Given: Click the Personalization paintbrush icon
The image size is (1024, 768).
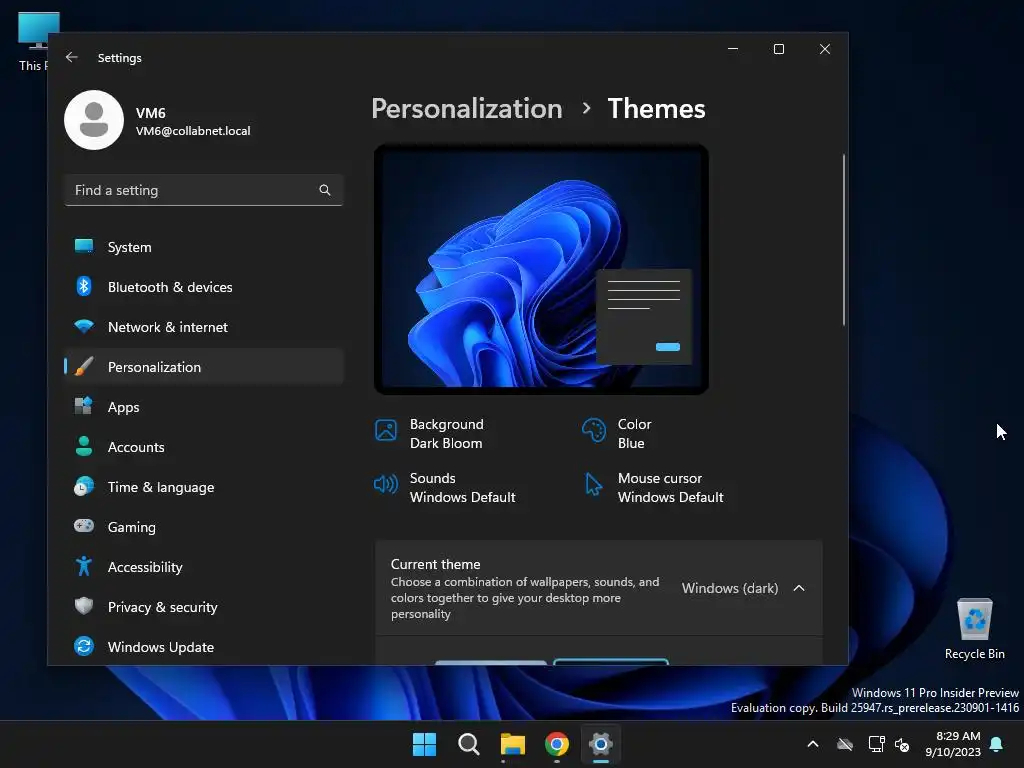Looking at the screenshot, I should [84, 366].
